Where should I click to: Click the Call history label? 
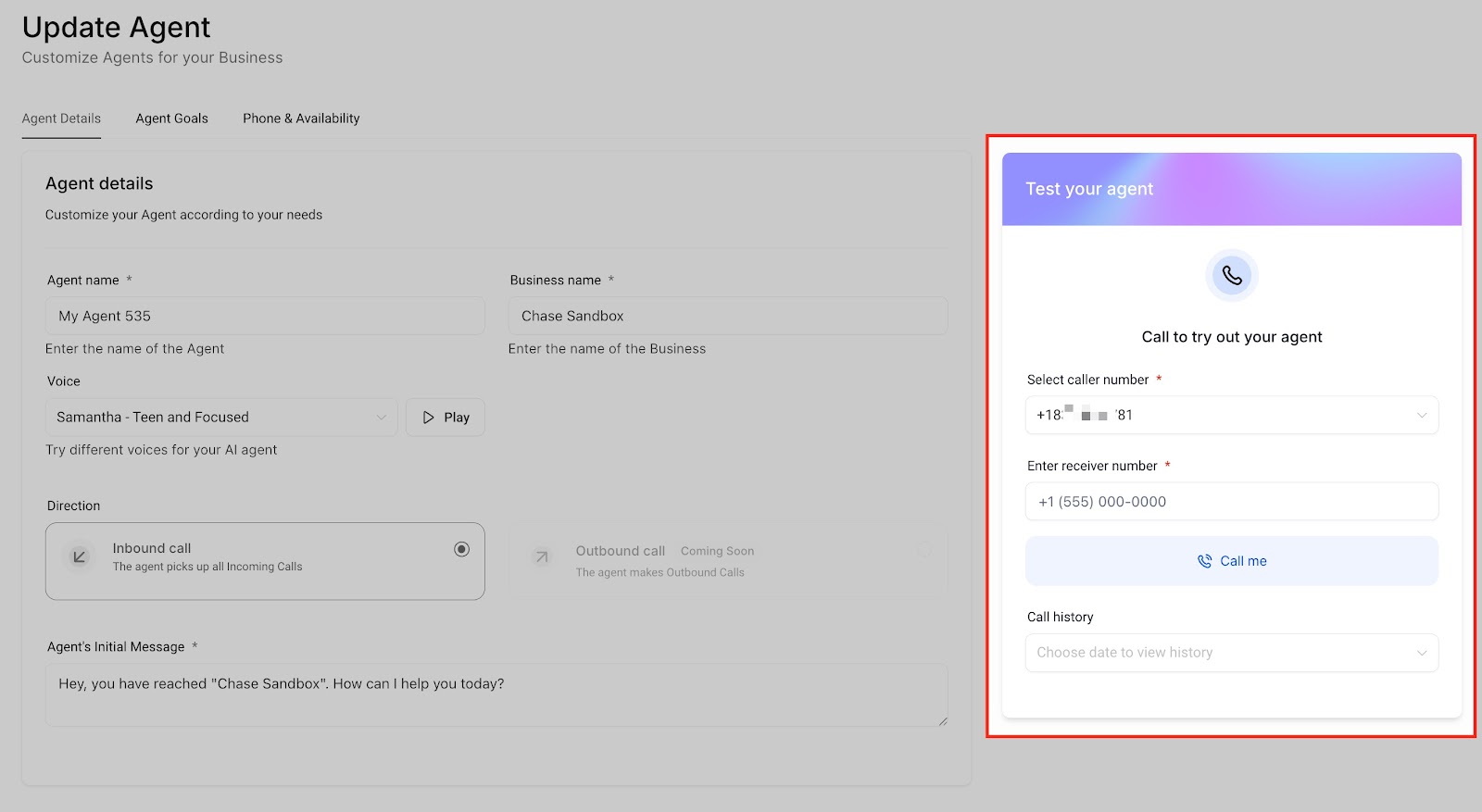[x=1061, y=617]
